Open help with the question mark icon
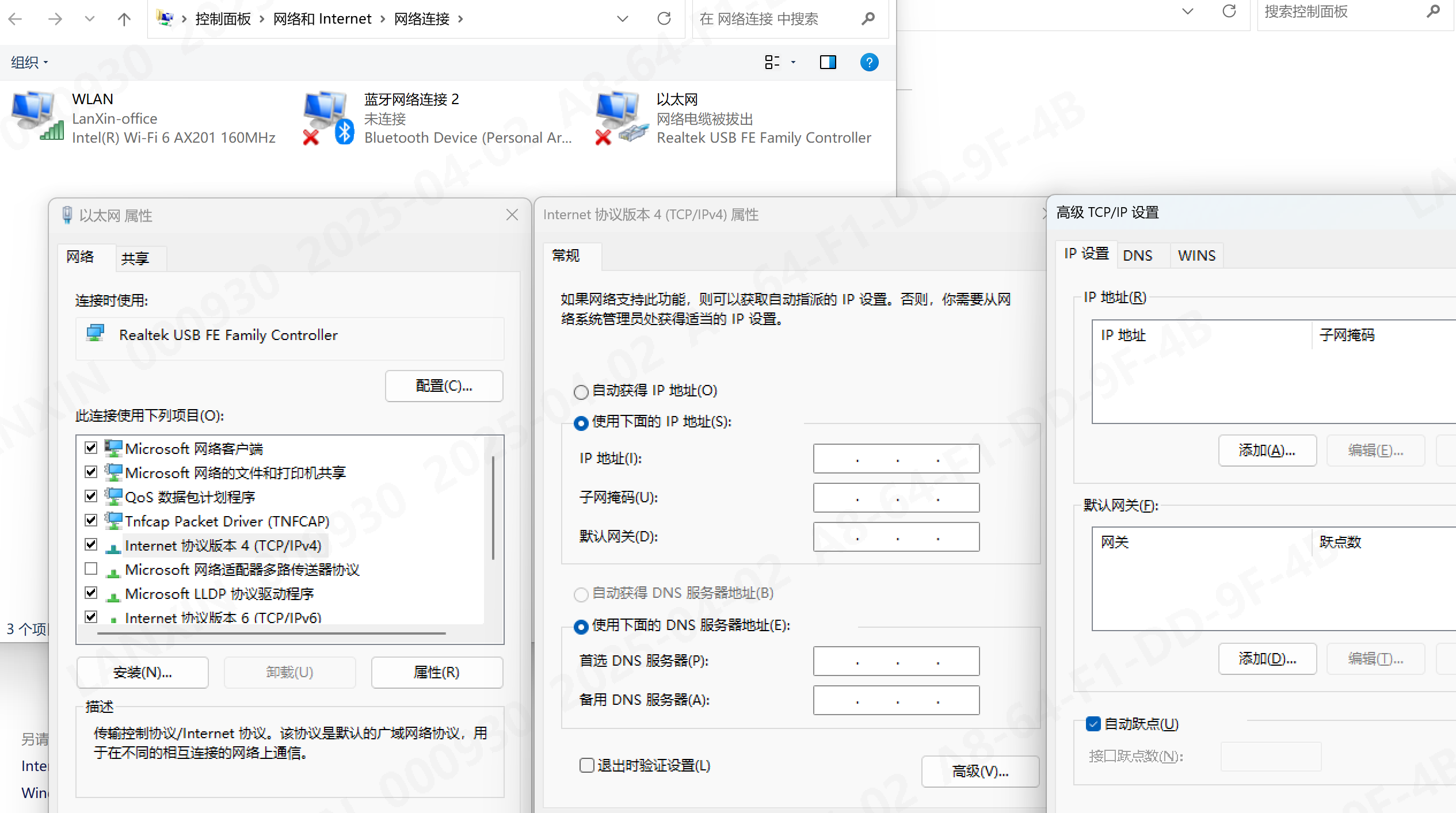Screen dimensions: 1456x813 [x=869, y=62]
